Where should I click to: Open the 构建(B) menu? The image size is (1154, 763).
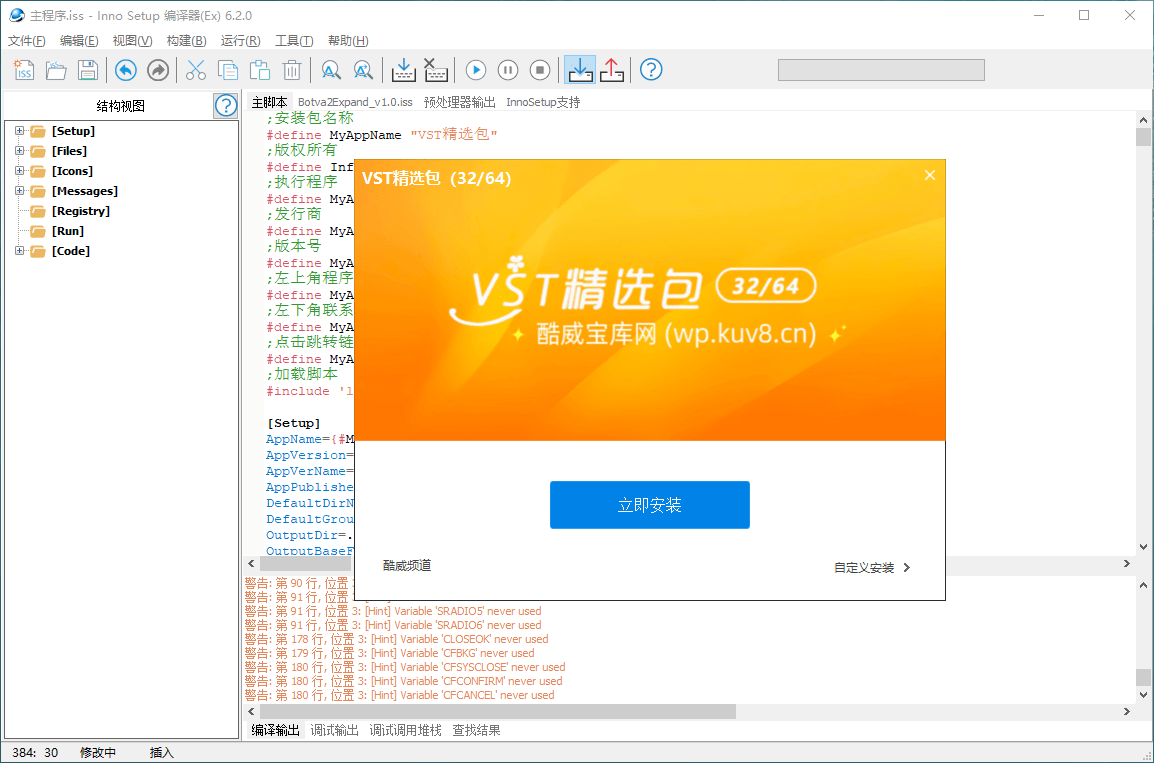(x=186, y=40)
